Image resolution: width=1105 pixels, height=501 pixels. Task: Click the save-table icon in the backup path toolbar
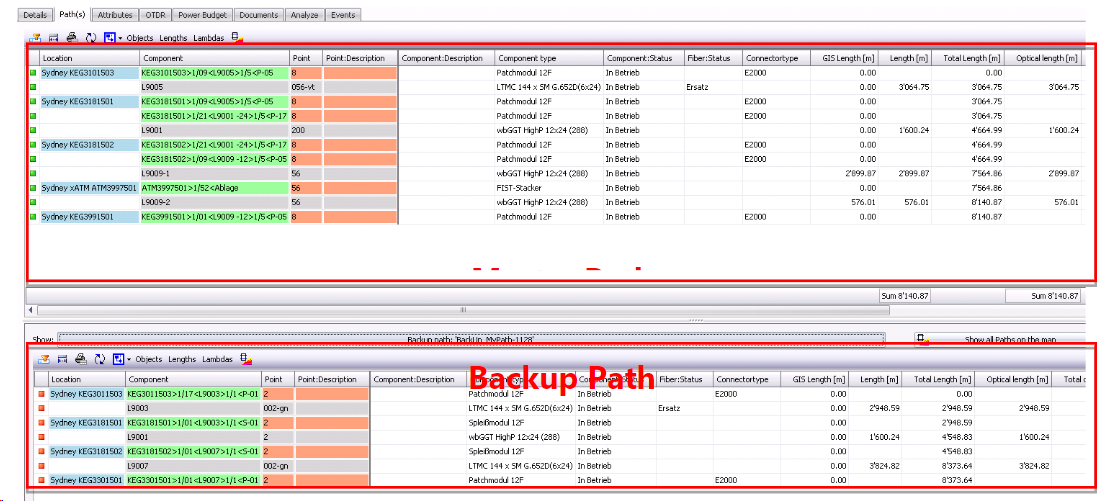62,359
